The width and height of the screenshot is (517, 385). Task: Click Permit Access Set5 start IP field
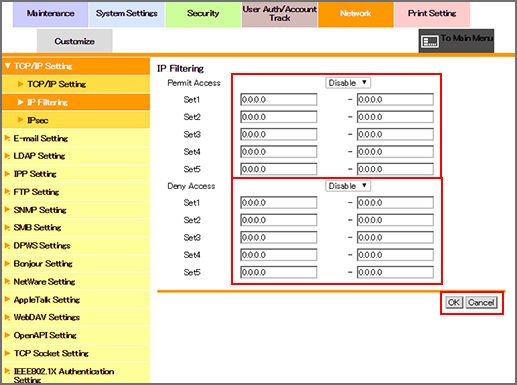tap(279, 169)
